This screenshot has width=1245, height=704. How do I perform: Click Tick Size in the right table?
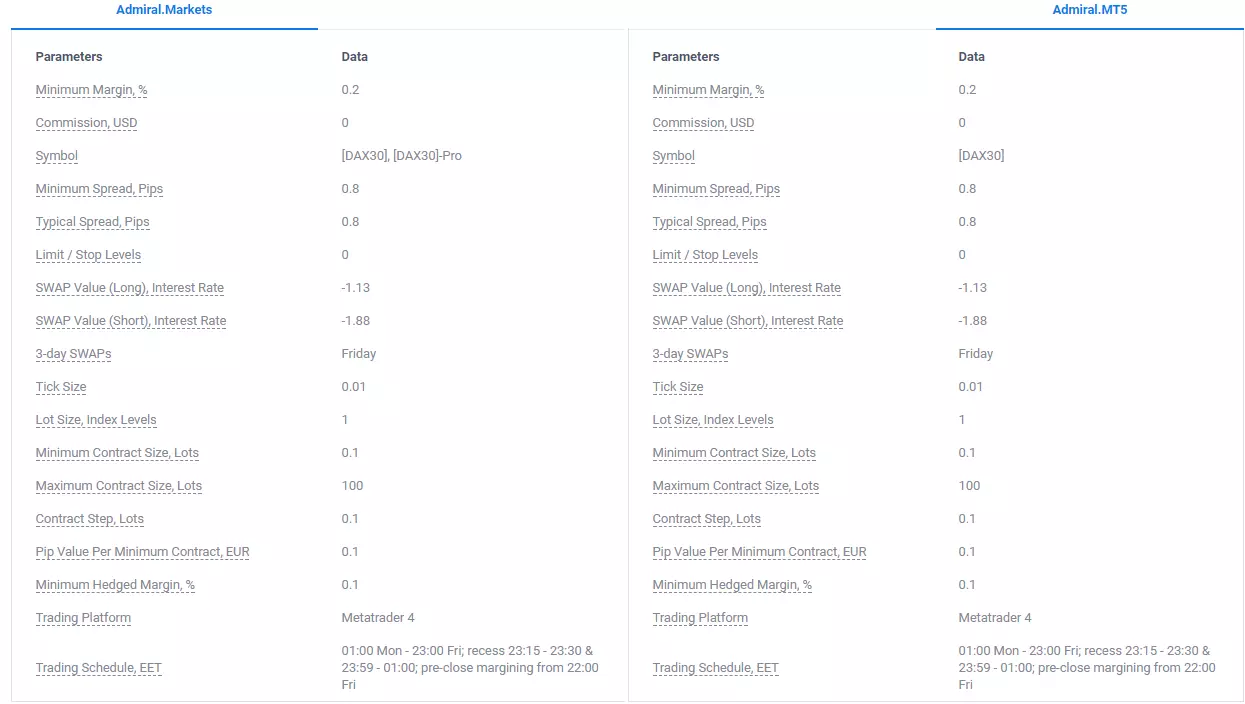pos(677,387)
